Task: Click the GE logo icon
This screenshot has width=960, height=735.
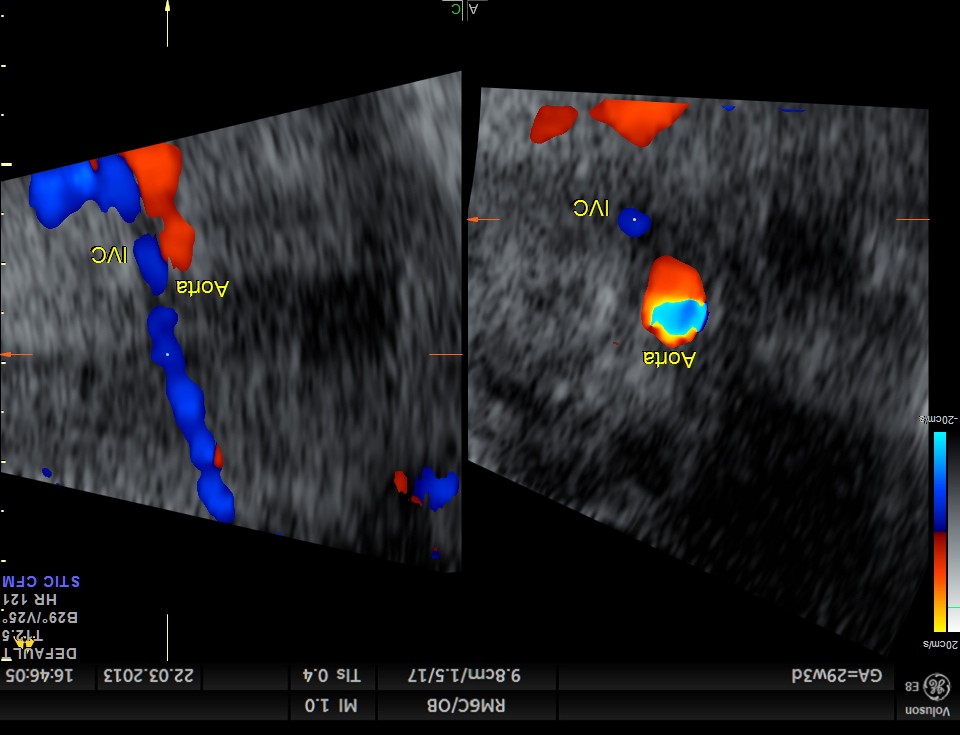Action: [936, 686]
